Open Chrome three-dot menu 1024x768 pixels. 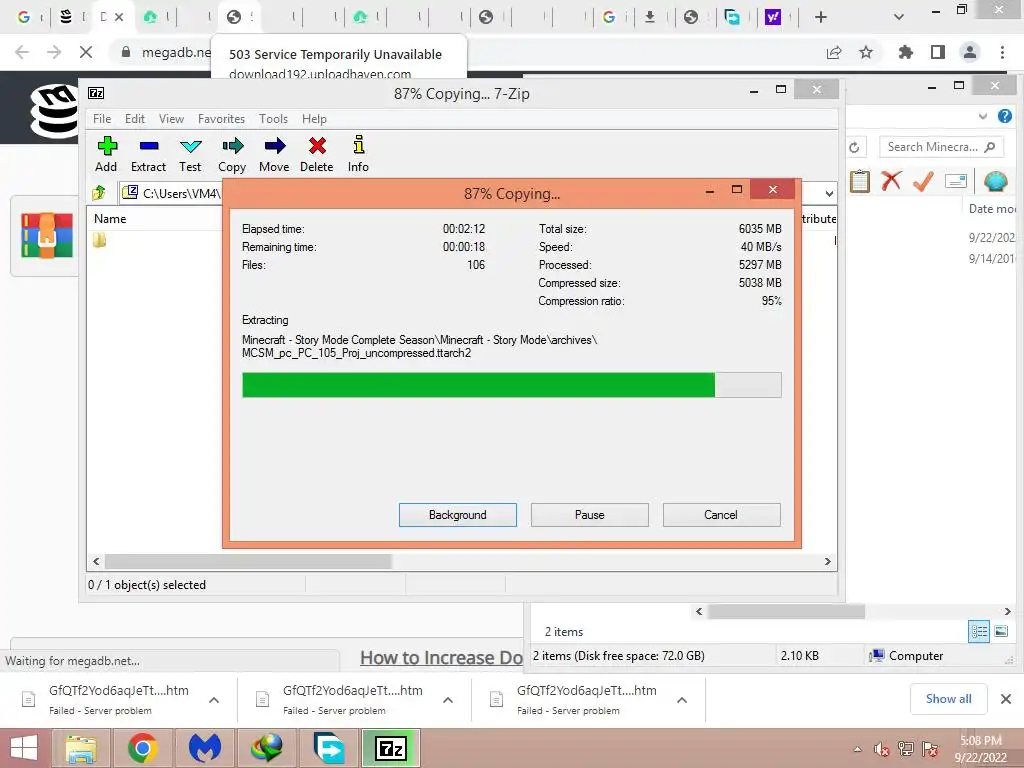[x=1002, y=52]
